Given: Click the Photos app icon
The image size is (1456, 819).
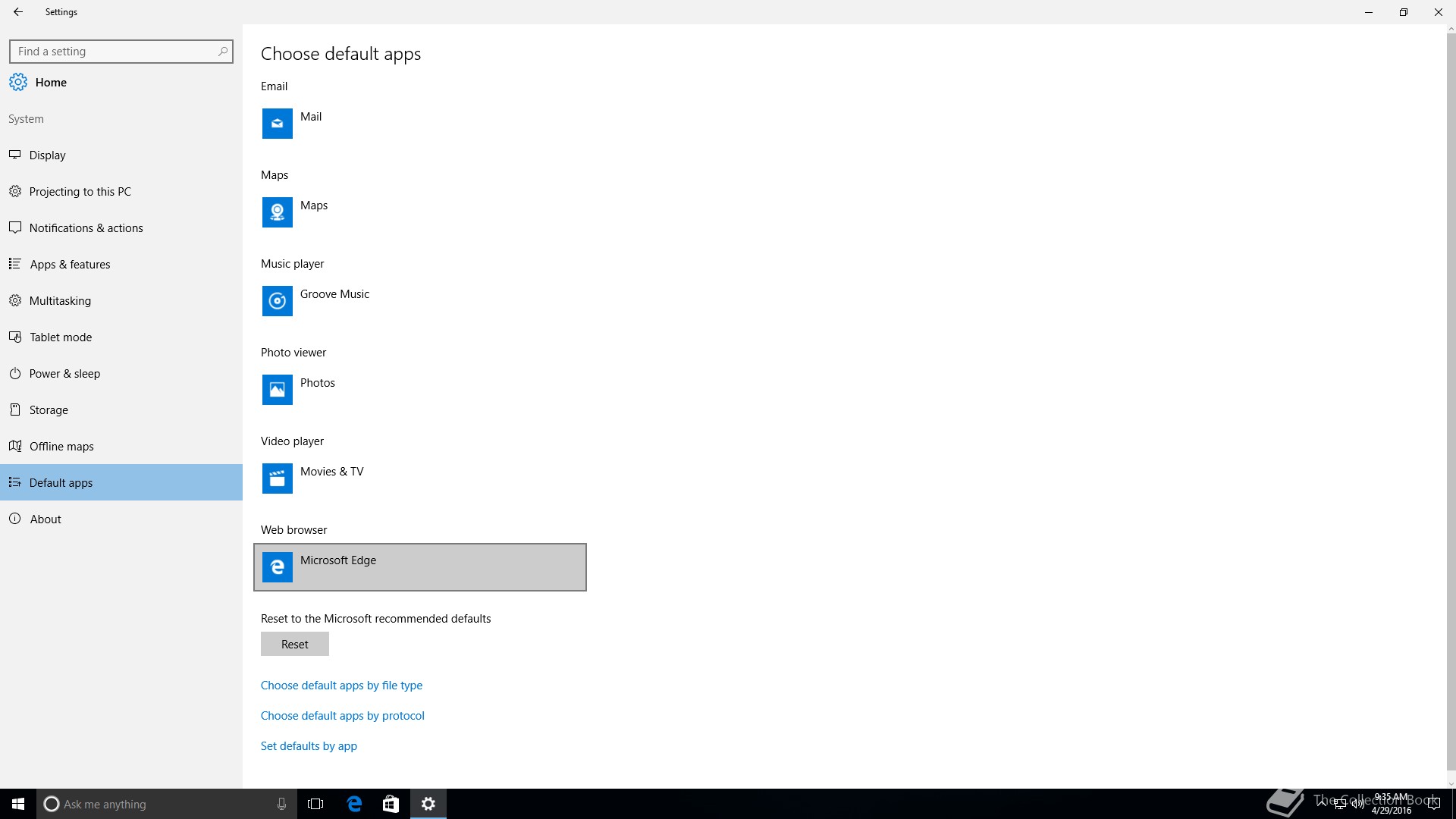Looking at the screenshot, I should tap(278, 390).
